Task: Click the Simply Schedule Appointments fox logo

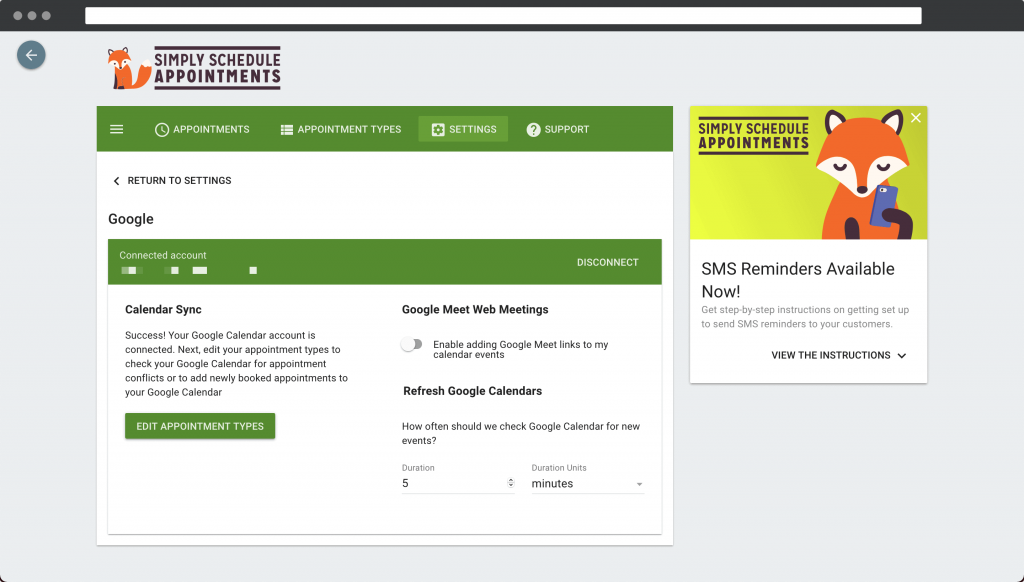Action: click(x=194, y=68)
